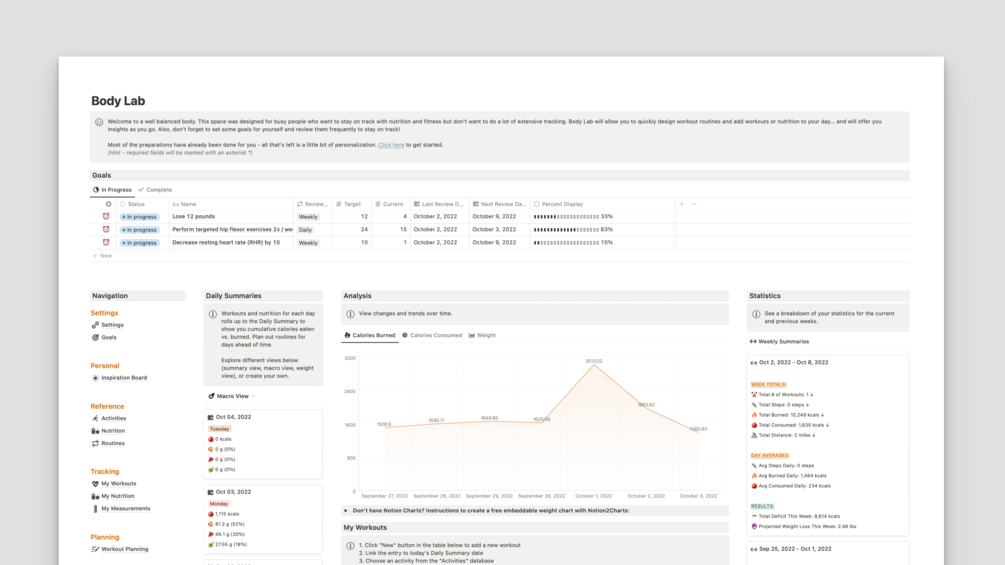Click the Settings gear icon in Navigation
The height and width of the screenshot is (565, 1005).
(95, 325)
